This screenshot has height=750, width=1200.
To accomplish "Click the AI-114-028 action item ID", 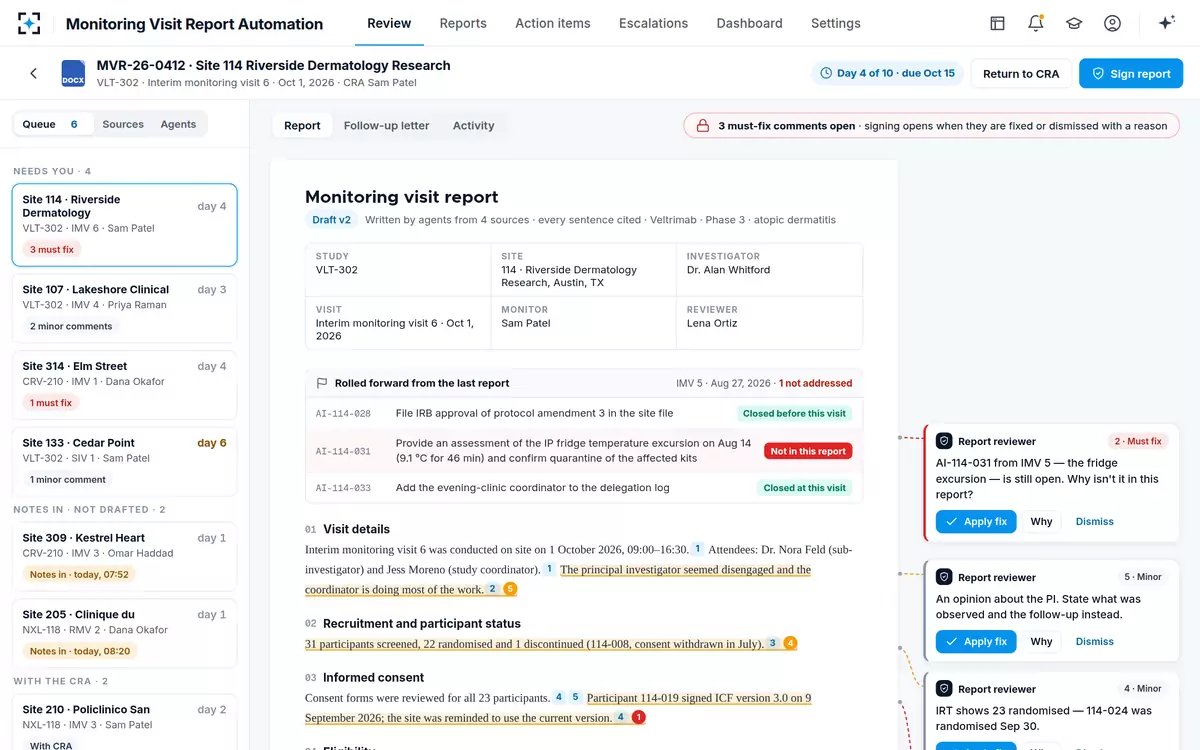I will tap(343, 413).
